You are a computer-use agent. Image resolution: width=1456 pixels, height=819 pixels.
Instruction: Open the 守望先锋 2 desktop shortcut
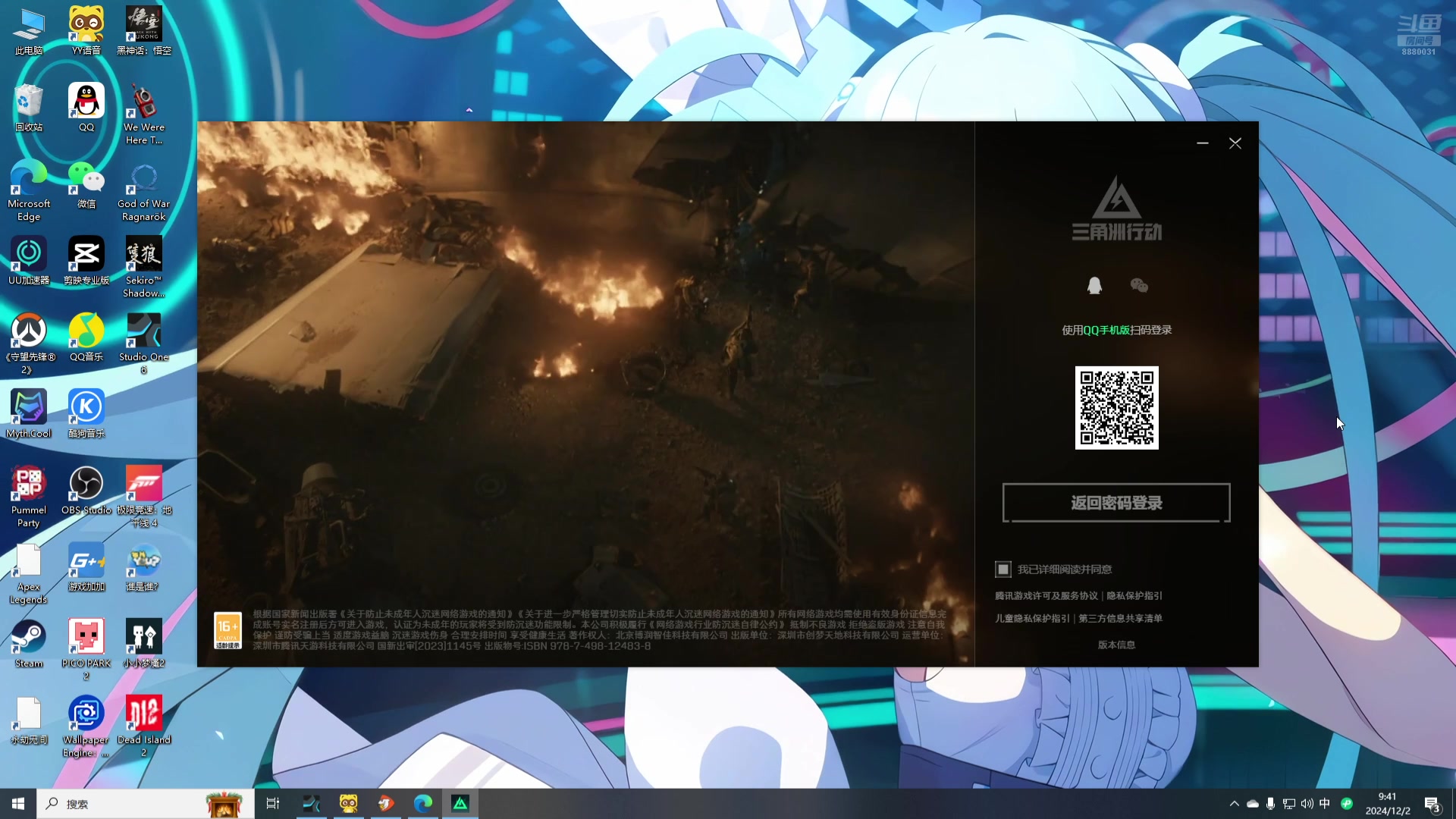pos(29,344)
